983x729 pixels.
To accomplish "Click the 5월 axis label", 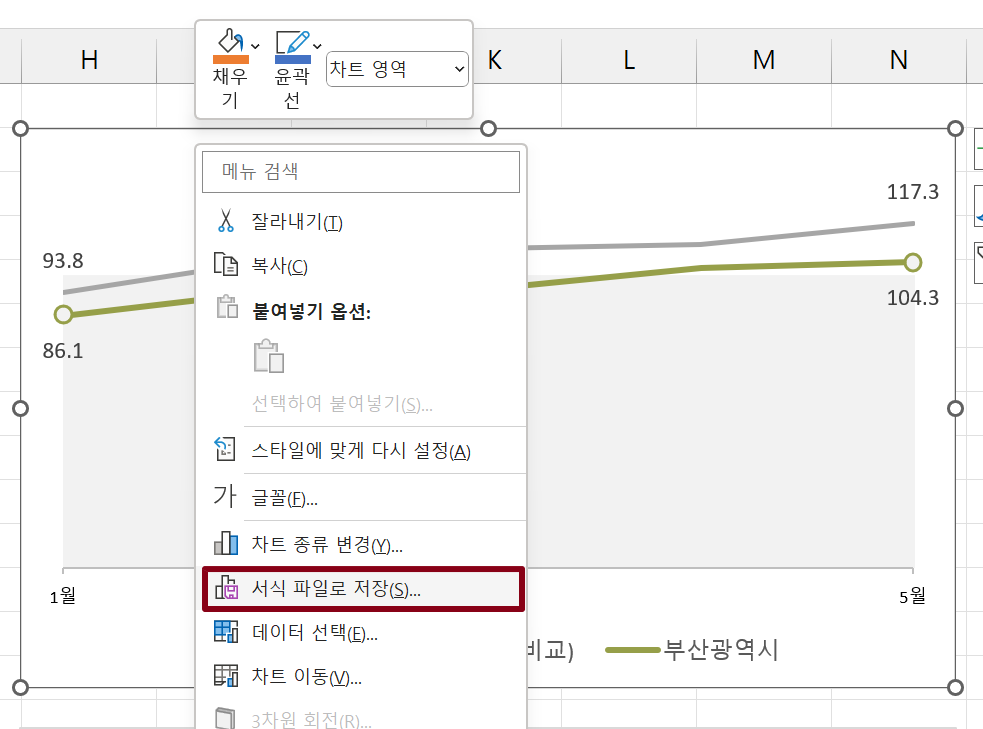I will point(912,595).
